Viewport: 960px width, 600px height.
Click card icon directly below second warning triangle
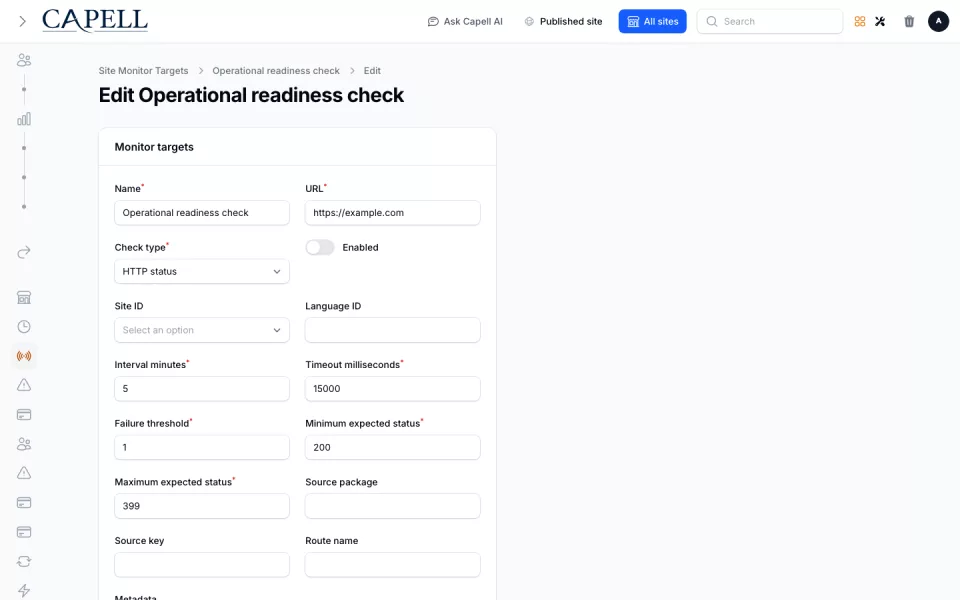[x=24, y=503]
